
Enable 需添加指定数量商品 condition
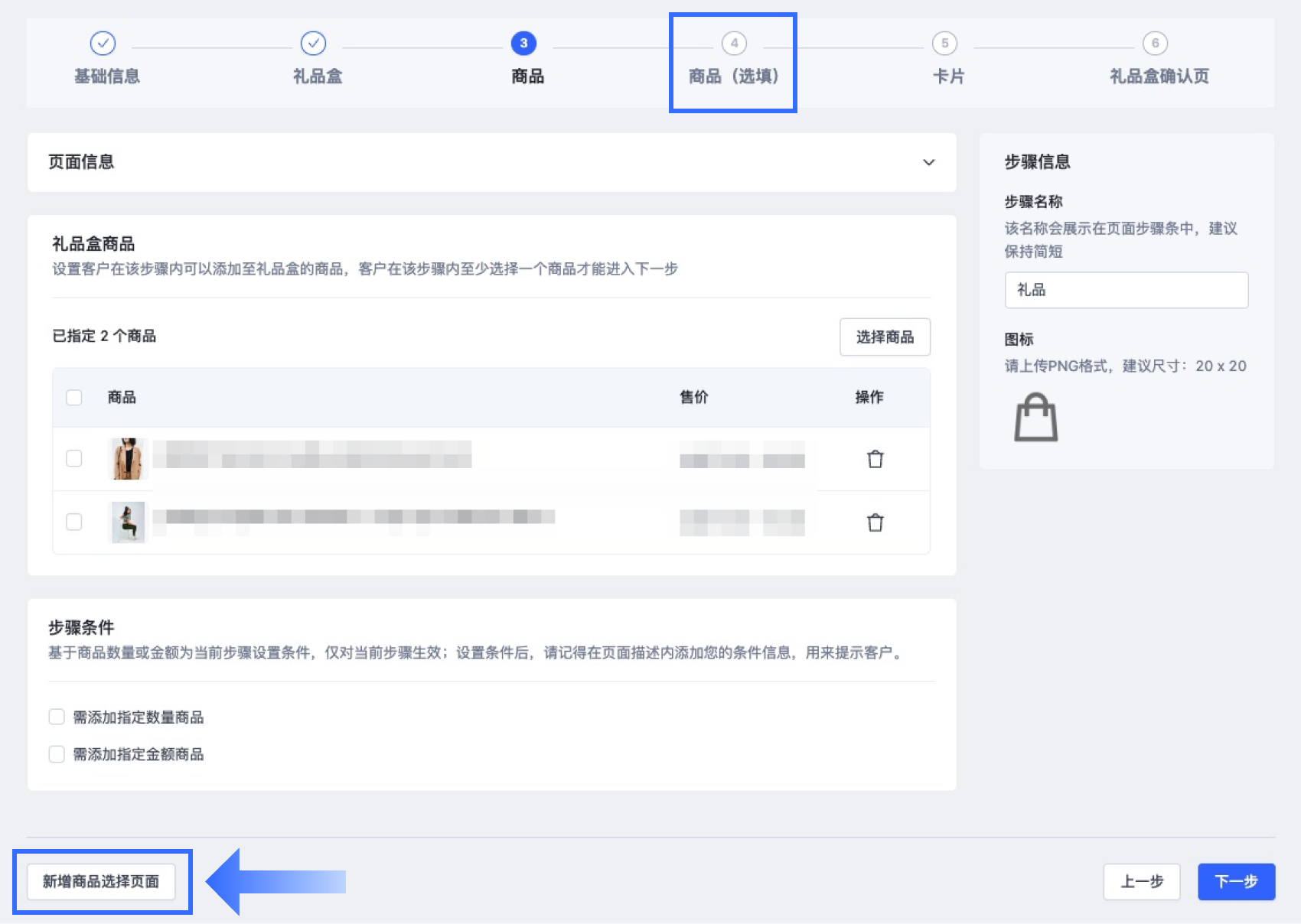[57, 717]
